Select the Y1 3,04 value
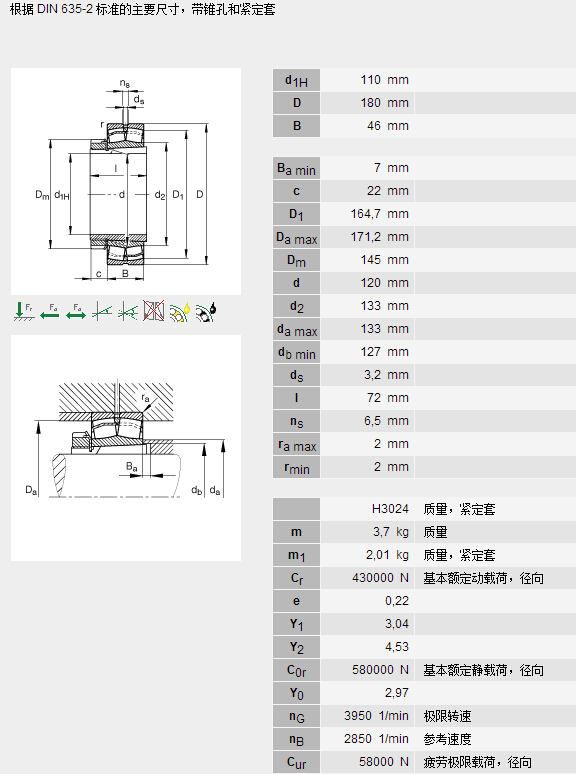The image size is (576, 774). click(397, 624)
